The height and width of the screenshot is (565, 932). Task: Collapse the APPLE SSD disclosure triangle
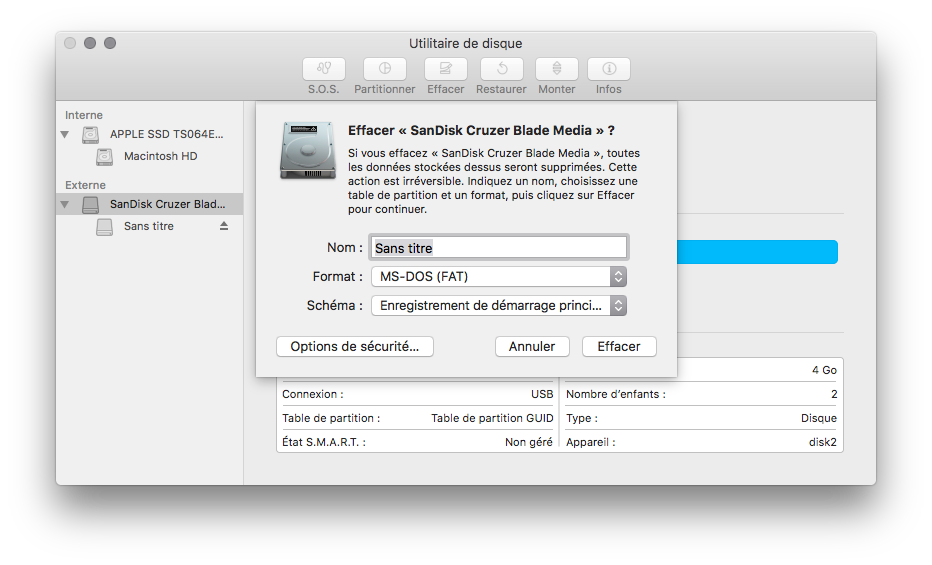65,134
